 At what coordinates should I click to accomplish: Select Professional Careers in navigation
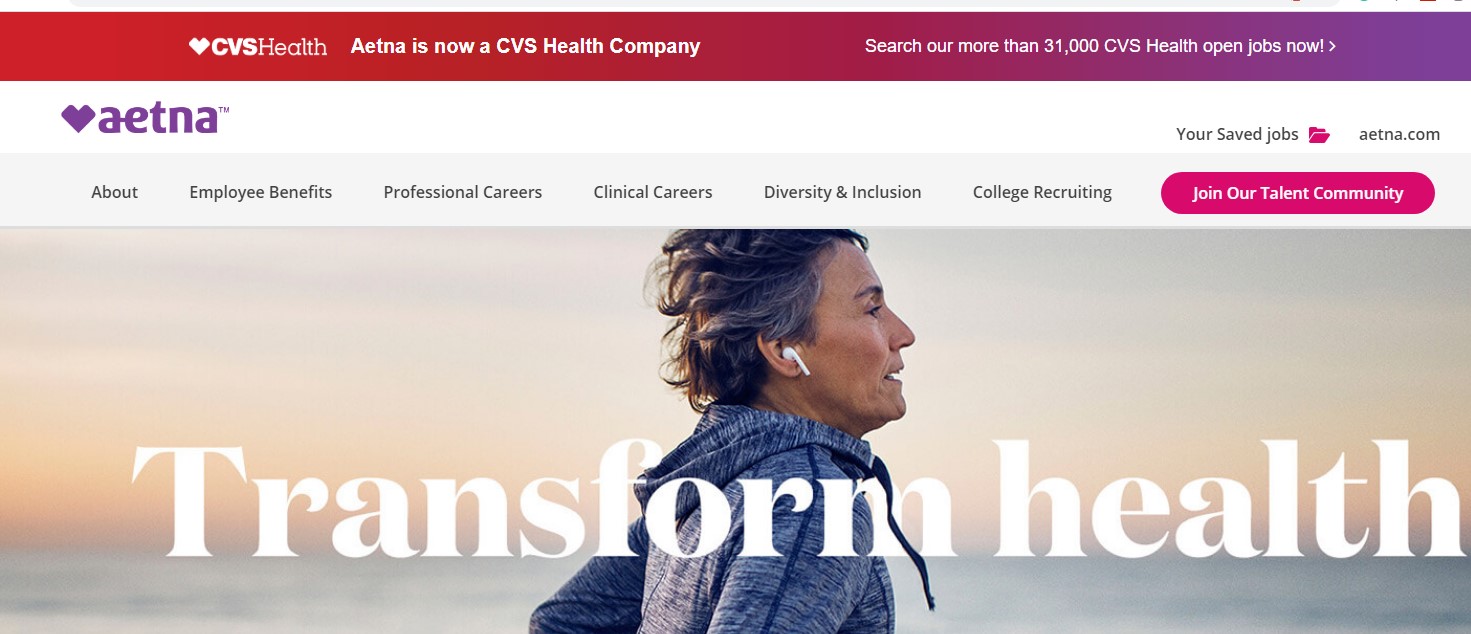click(463, 192)
